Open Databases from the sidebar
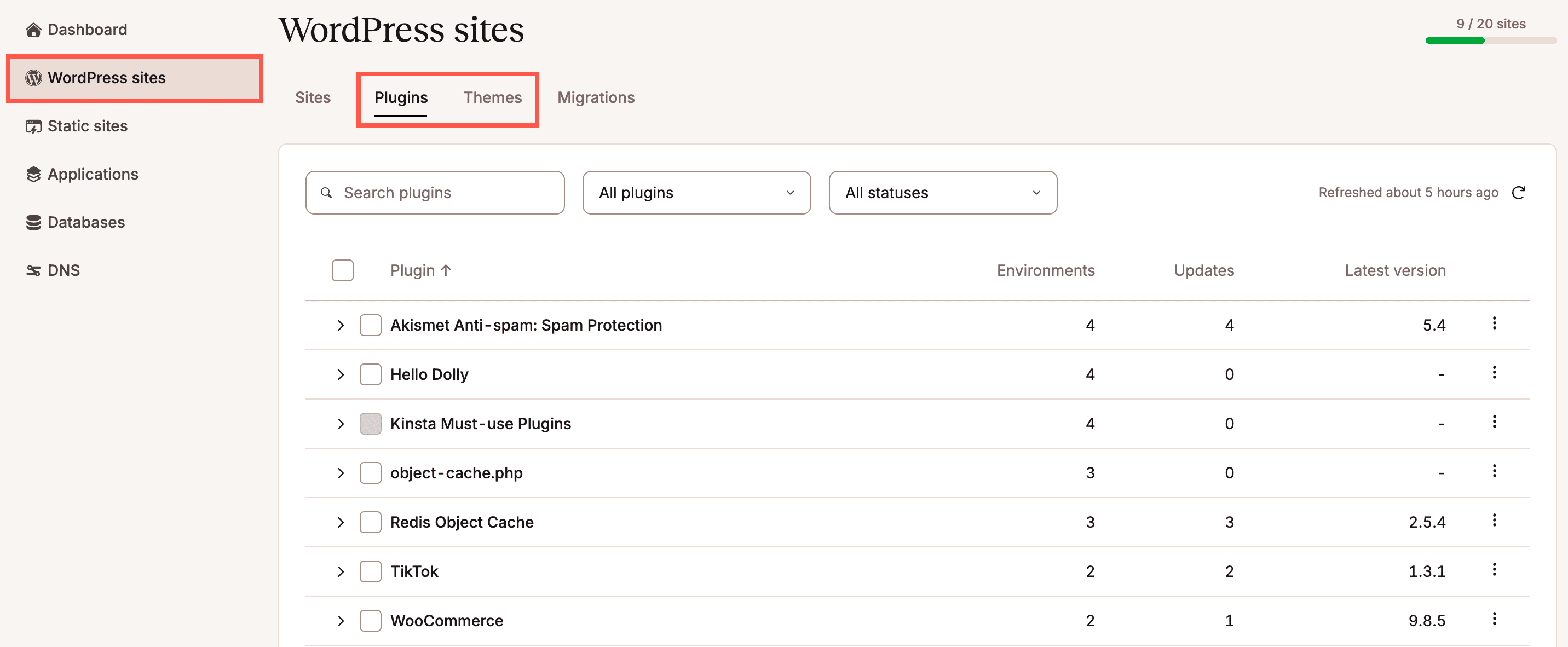 [x=86, y=222]
